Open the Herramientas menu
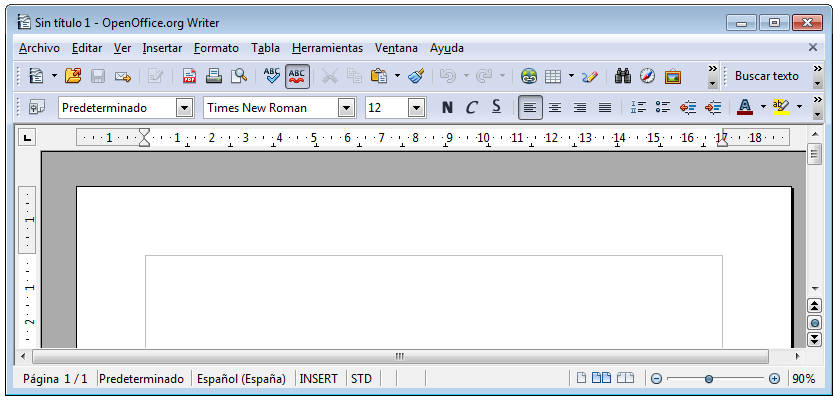Screen dimensions: 840x401 click(x=327, y=48)
